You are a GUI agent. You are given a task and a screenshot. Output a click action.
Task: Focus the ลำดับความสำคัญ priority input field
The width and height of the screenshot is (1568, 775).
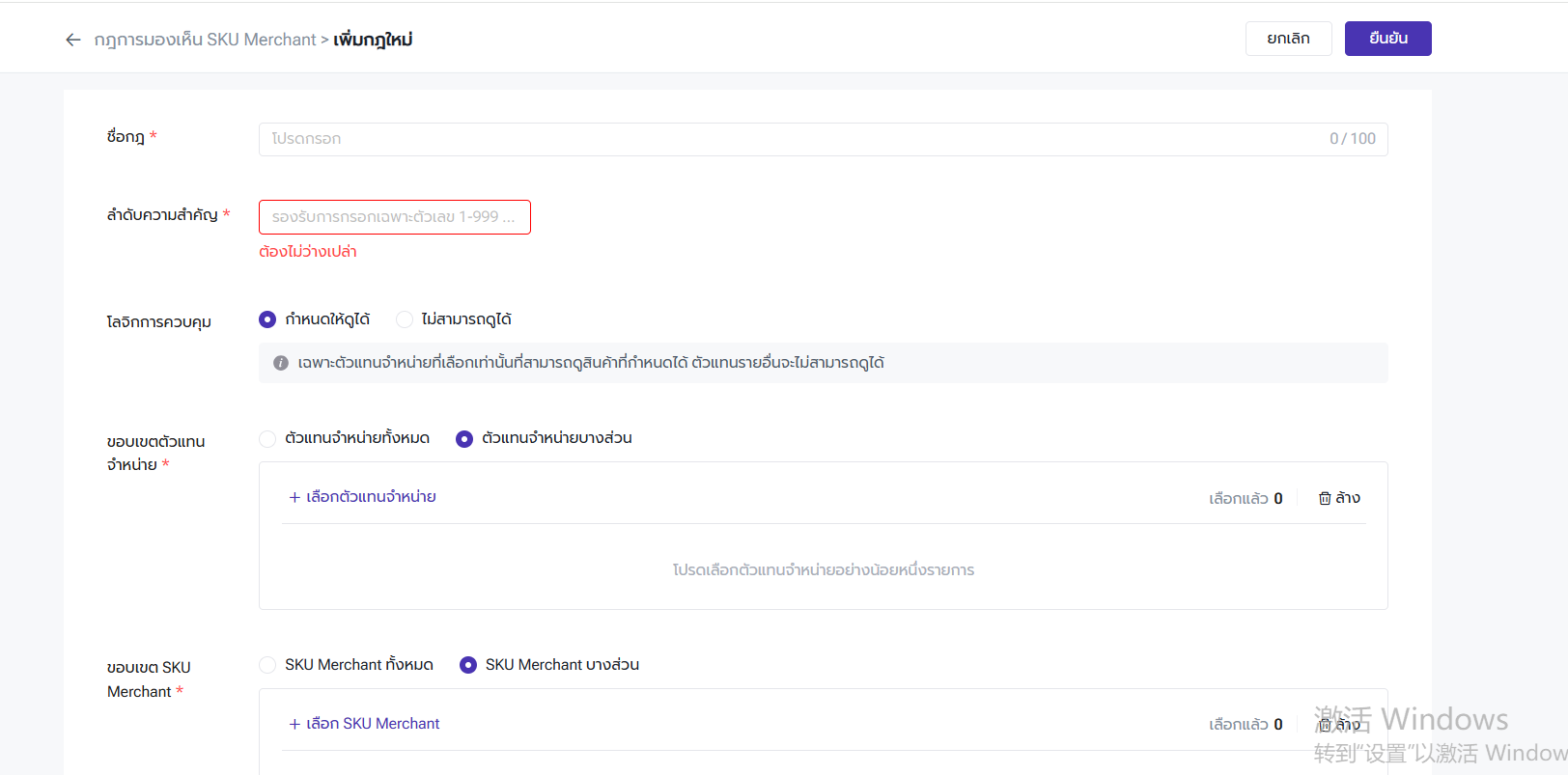394,217
